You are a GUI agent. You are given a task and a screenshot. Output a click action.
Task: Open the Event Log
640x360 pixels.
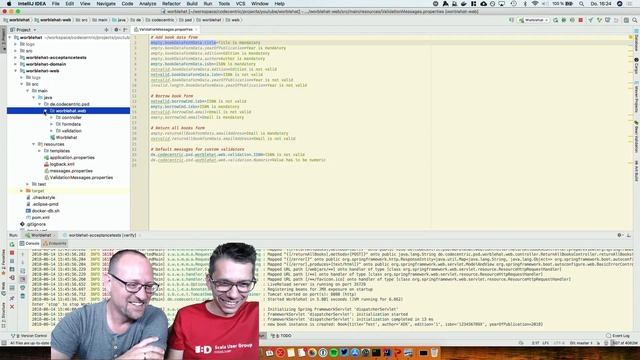tap(618, 336)
